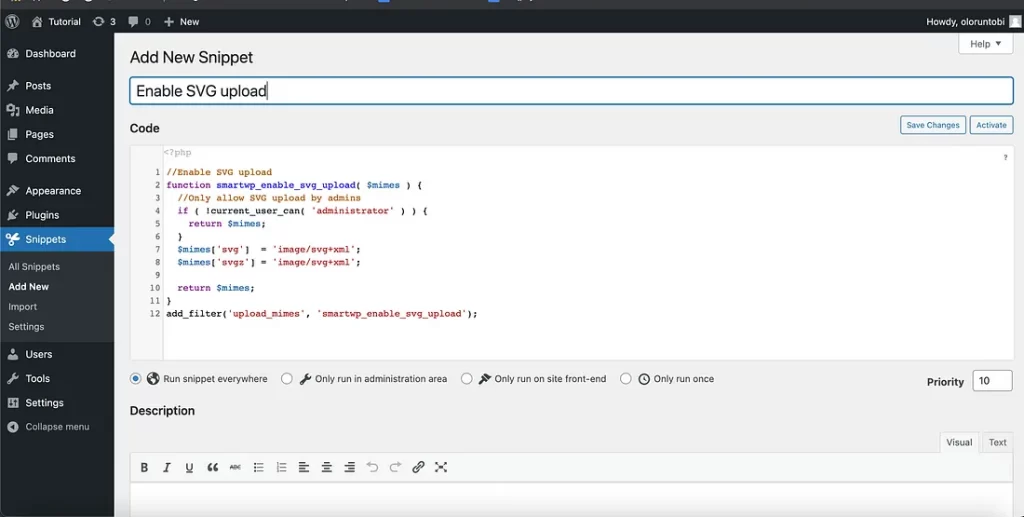Open the WordPress logo menu

[12, 21]
